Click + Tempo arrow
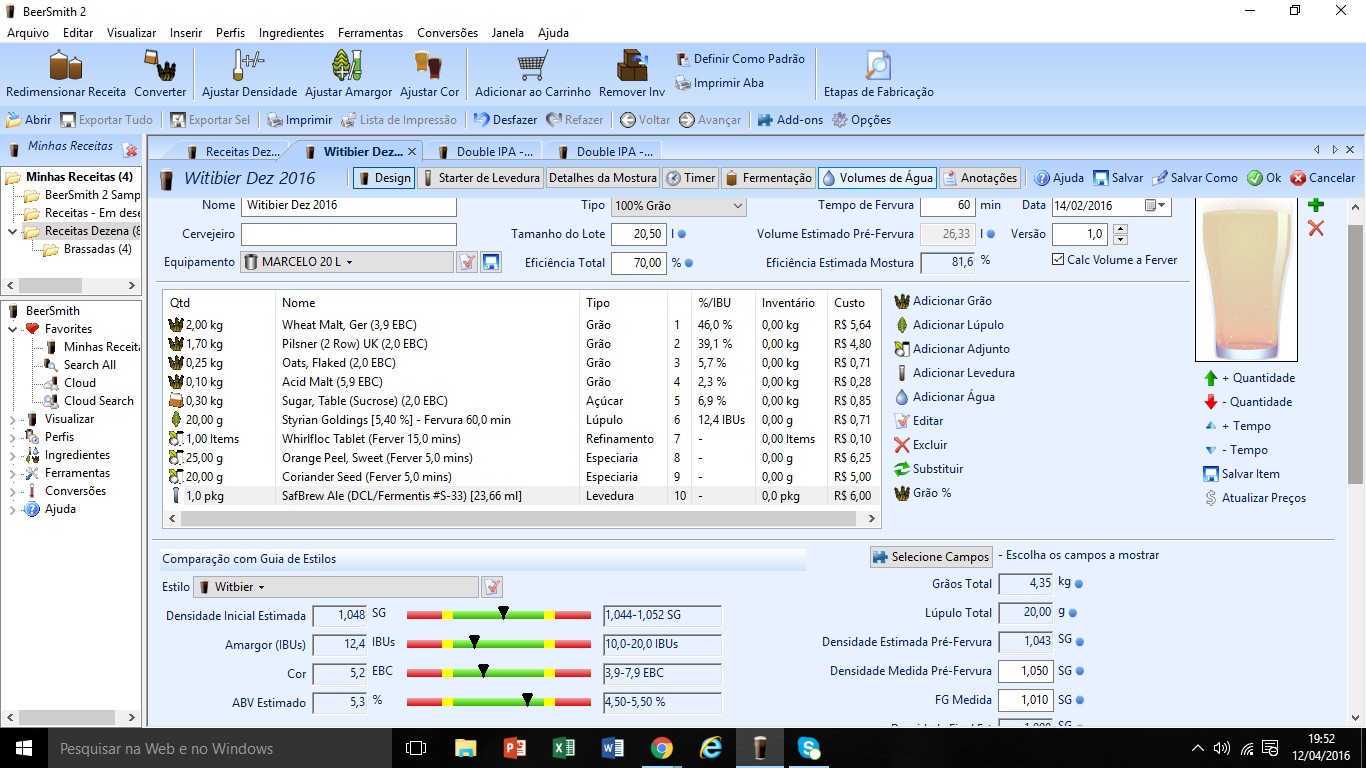This screenshot has height=768, width=1366. (1211, 426)
